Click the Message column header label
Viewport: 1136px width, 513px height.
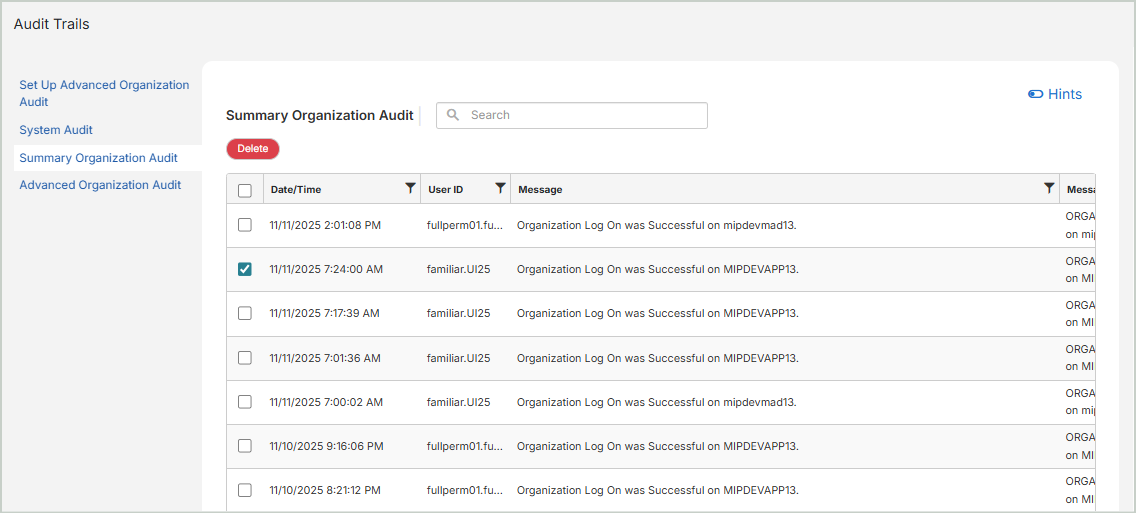540,189
